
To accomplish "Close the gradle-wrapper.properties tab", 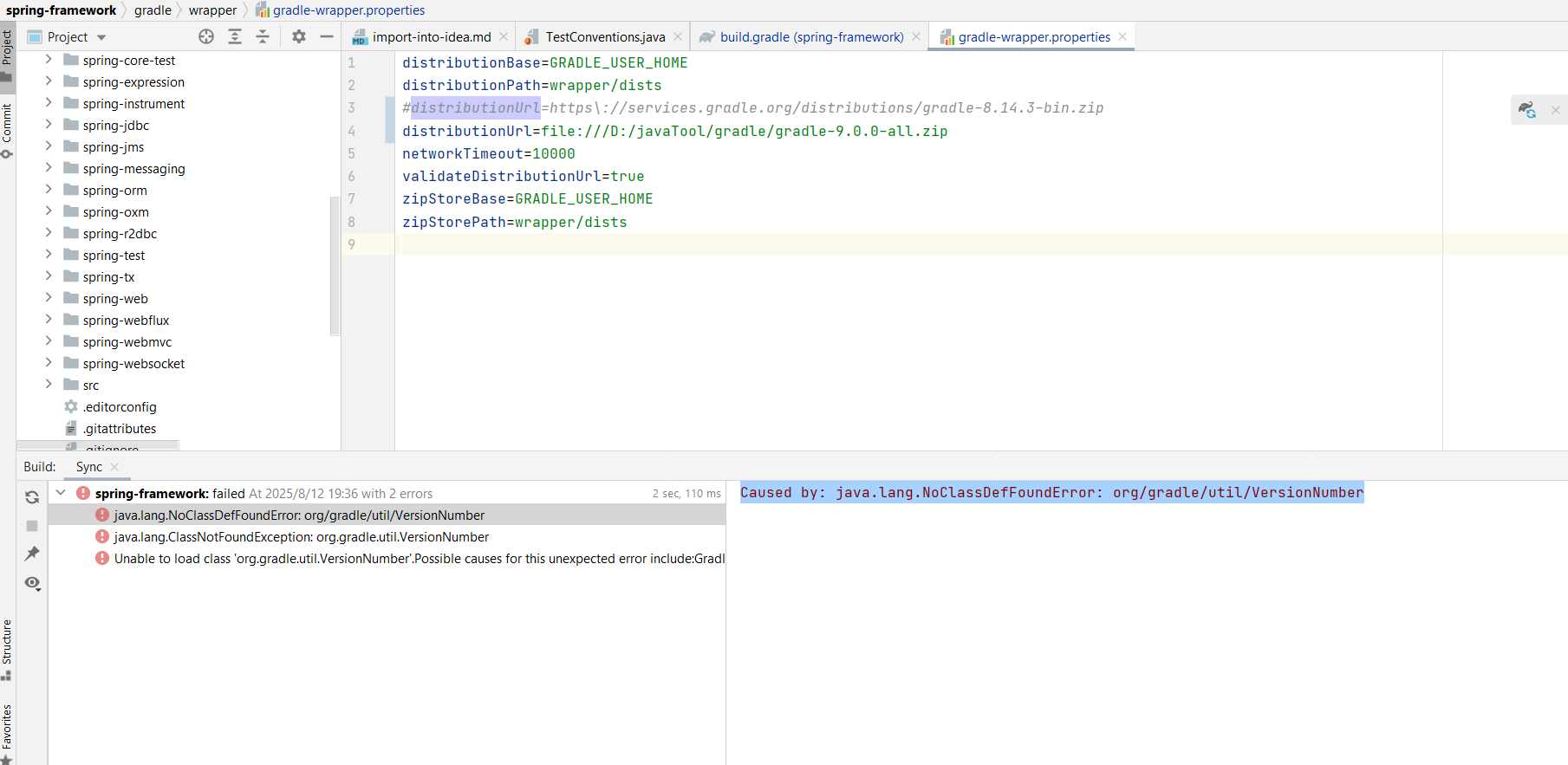I will (1122, 36).
